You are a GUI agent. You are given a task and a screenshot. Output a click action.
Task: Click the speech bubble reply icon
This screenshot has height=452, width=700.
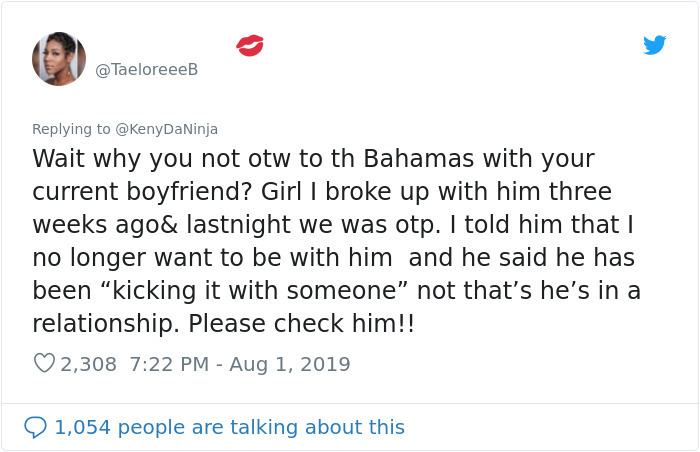click(35, 427)
